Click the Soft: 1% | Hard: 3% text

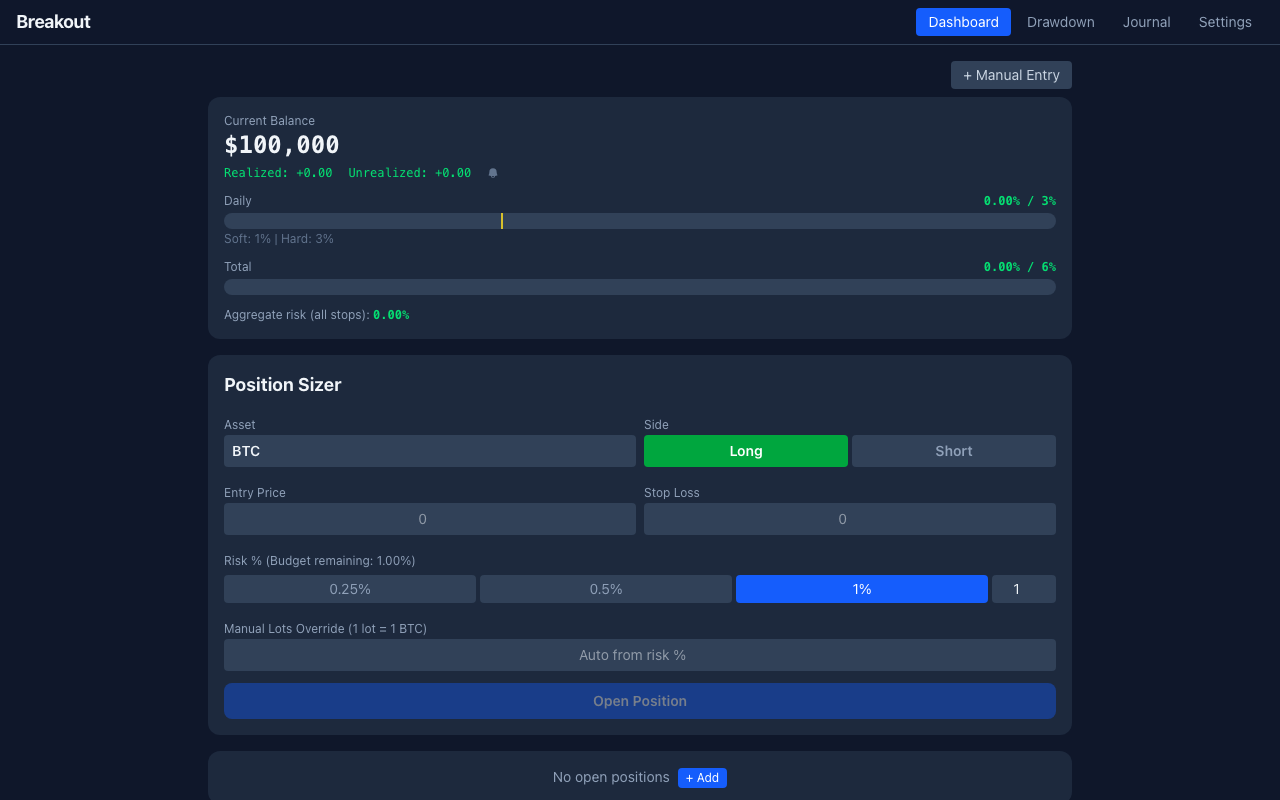(279, 239)
